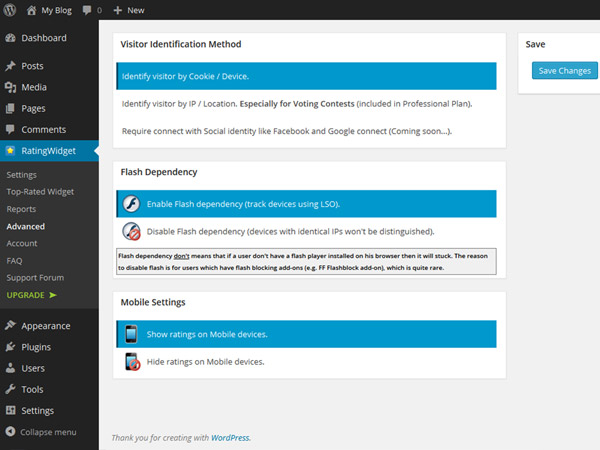Click the RatingWidget star icon
600x450 pixels.
[10, 150]
